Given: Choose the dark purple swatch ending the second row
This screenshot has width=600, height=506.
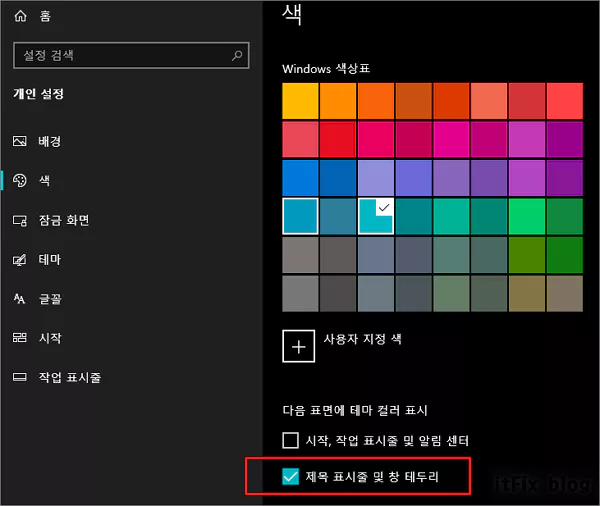Looking at the screenshot, I should [x=565, y=139].
